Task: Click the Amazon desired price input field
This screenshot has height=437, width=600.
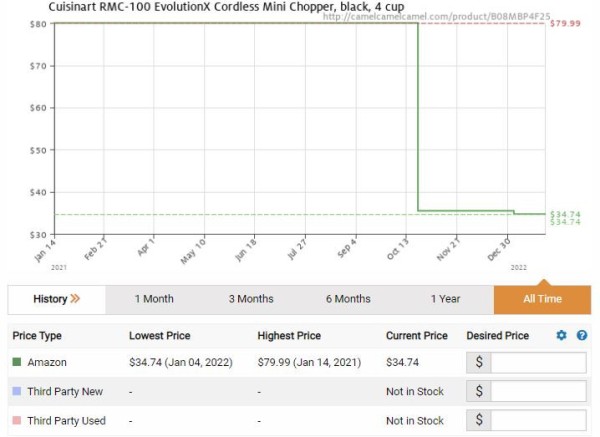Action: click(538, 362)
